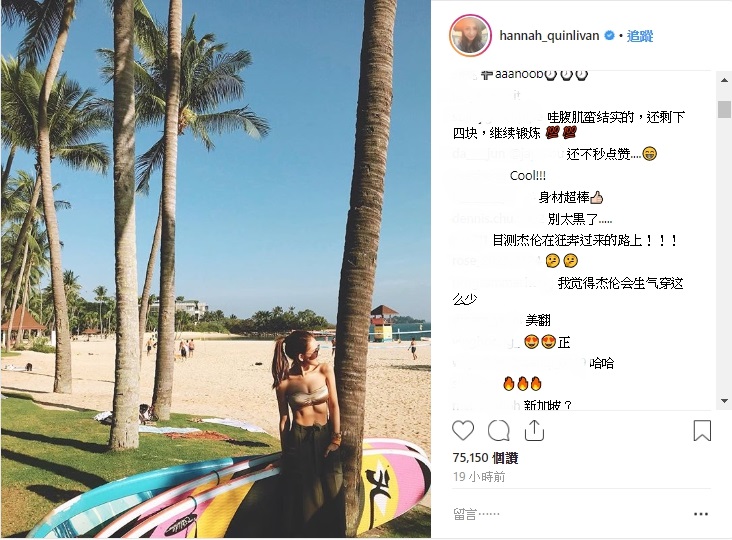This screenshot has height=540, width=732.
Task: Click the commenter name before 新加坡？
Action: click(x=486, y=405)
